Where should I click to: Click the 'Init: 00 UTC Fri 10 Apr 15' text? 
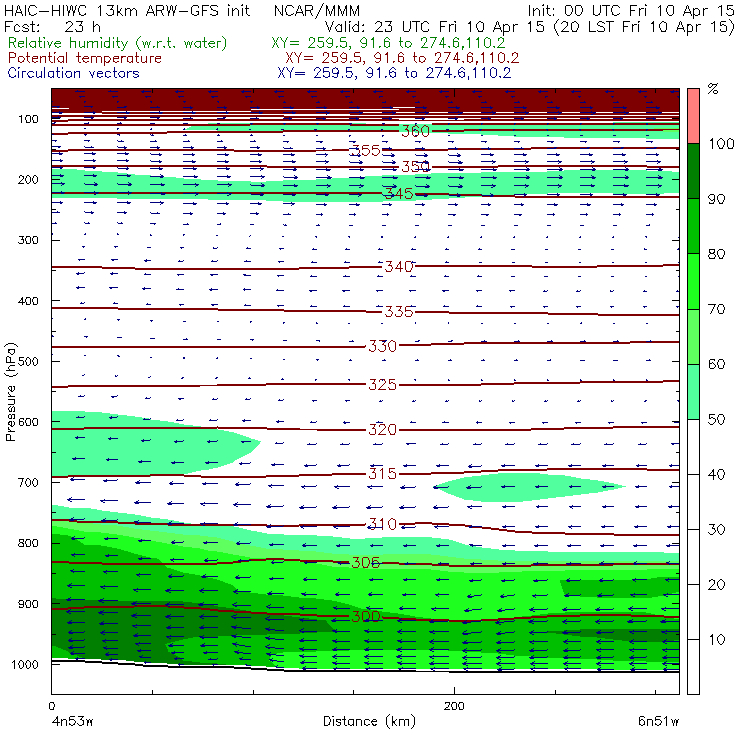(631, 11)
